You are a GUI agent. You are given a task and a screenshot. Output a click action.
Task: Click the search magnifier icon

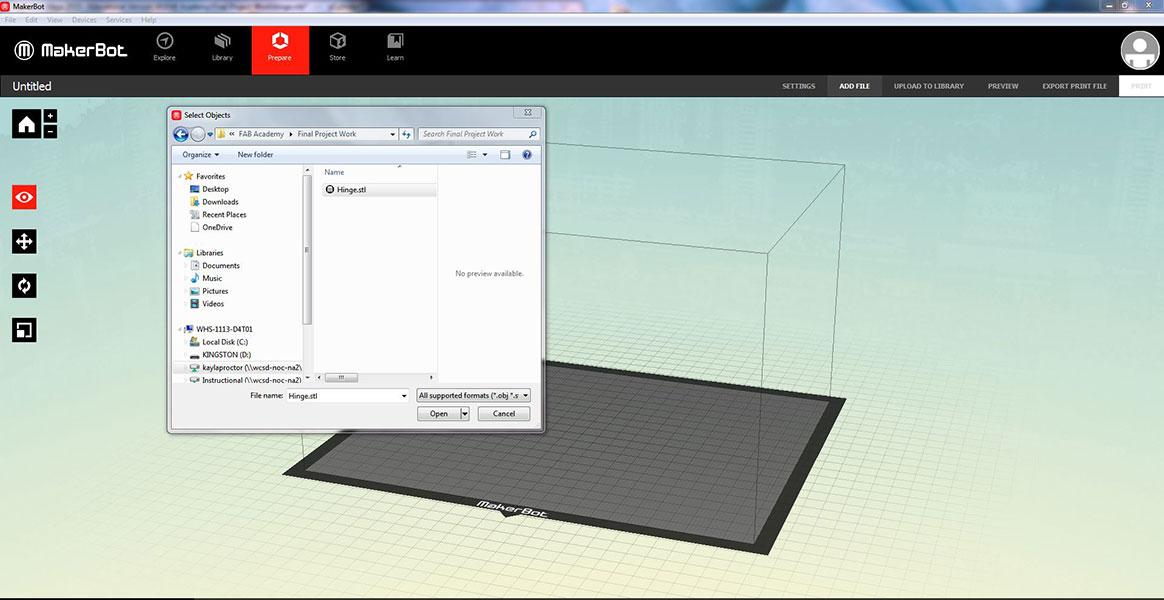(x=532, y=134)
